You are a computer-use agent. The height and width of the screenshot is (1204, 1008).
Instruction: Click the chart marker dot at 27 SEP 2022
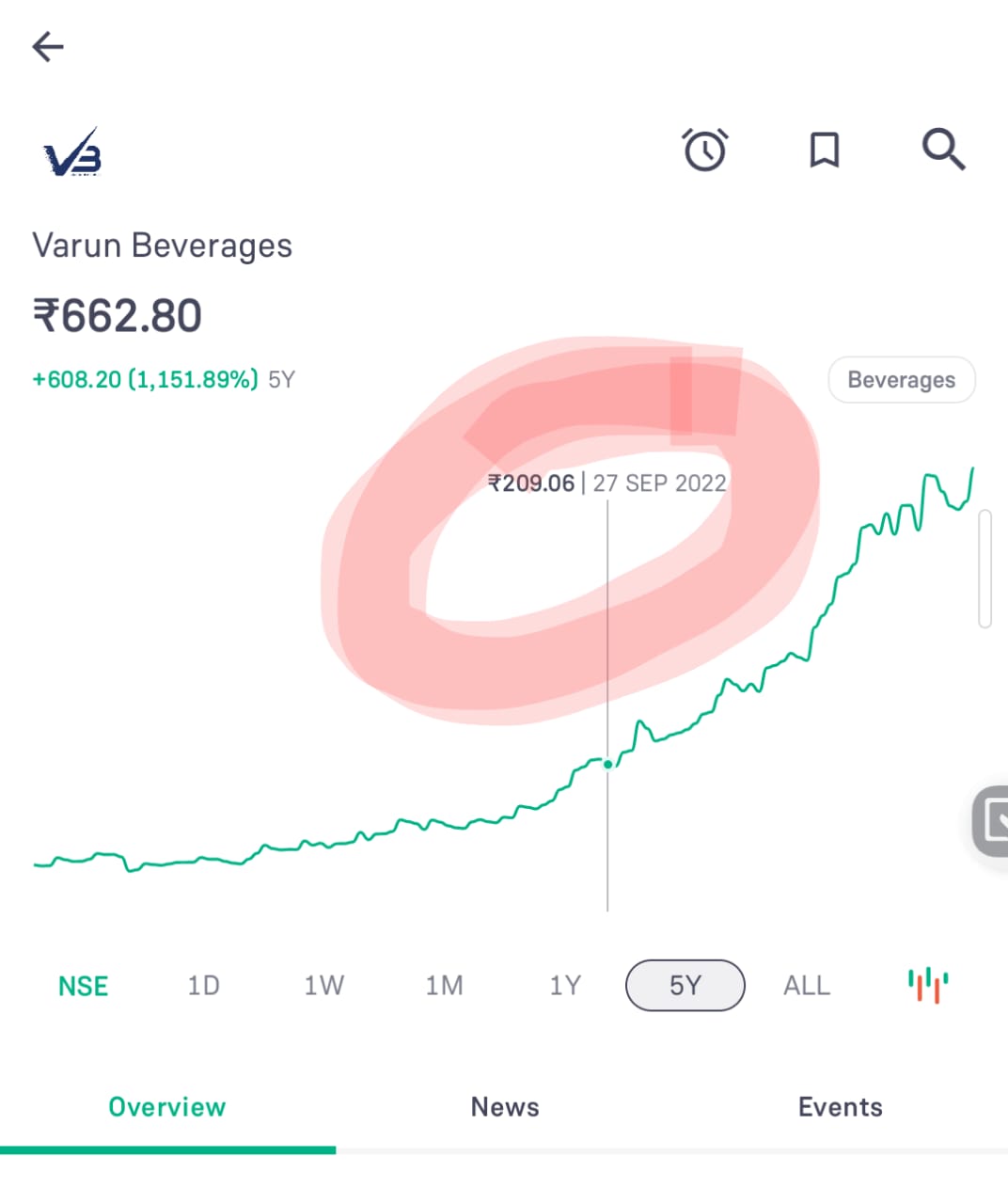point(607,764)
